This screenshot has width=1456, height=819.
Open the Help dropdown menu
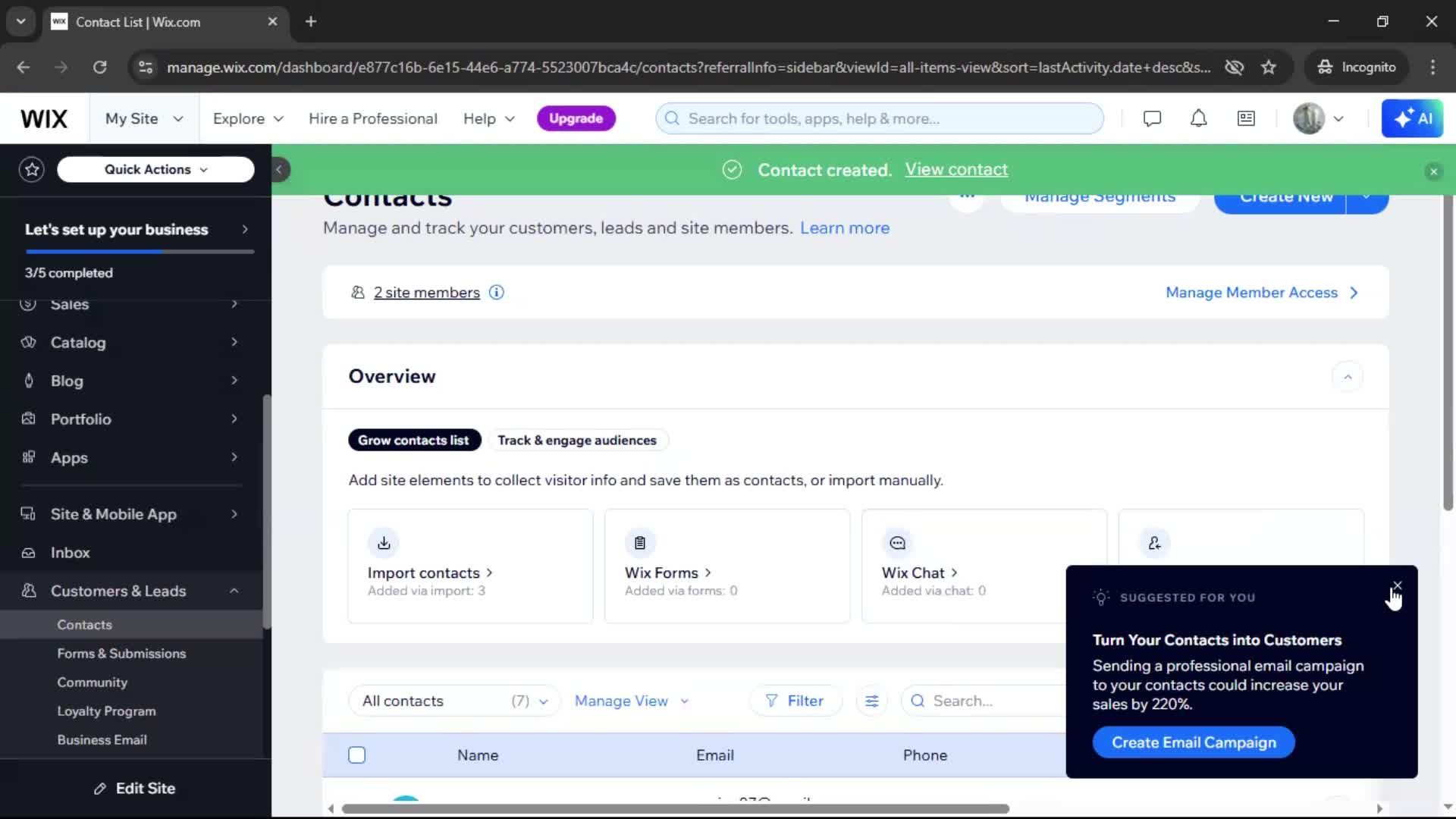489,119
